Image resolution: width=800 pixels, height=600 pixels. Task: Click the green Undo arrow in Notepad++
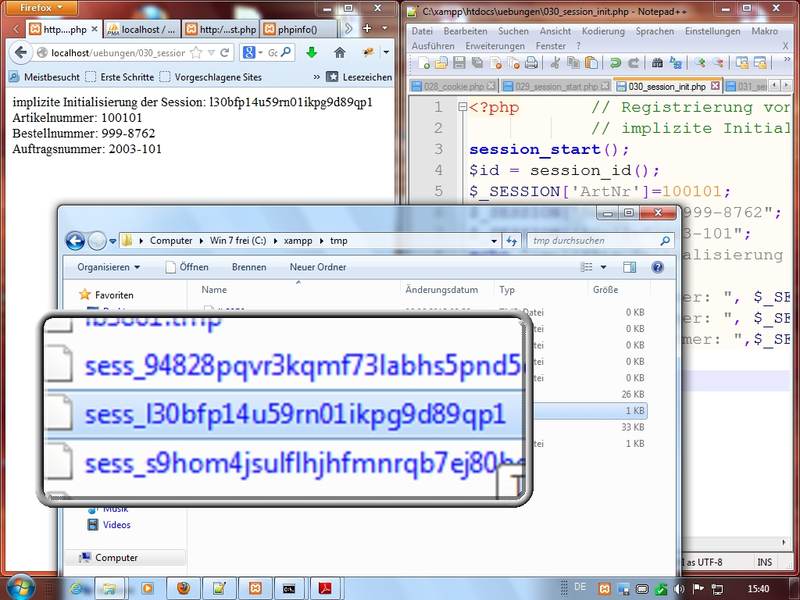(x=615, y=63)
